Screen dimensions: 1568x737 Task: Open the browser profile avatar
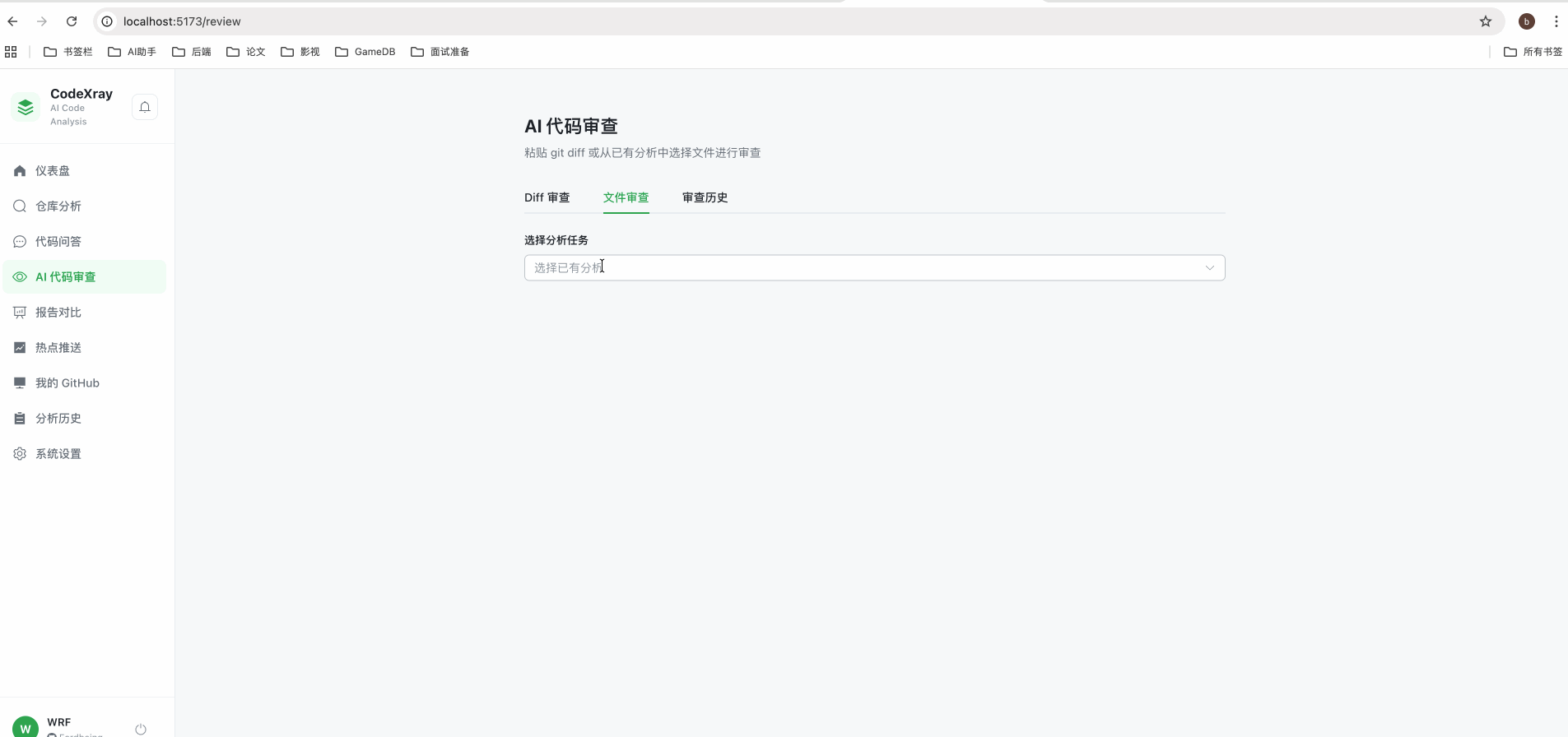pyautogui.click(x=1527, y=21)
